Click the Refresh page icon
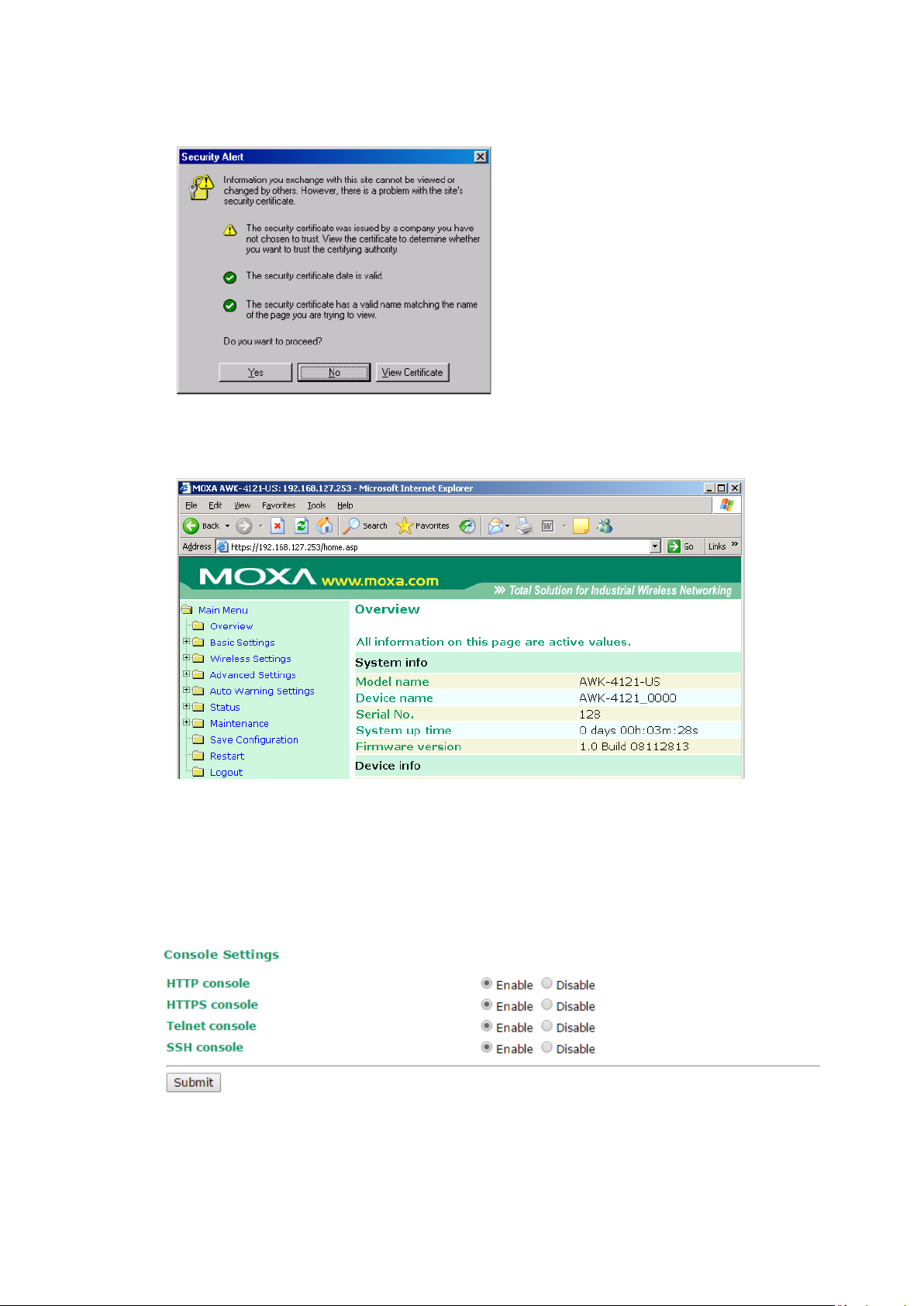924x1306 pixels. 302,526
